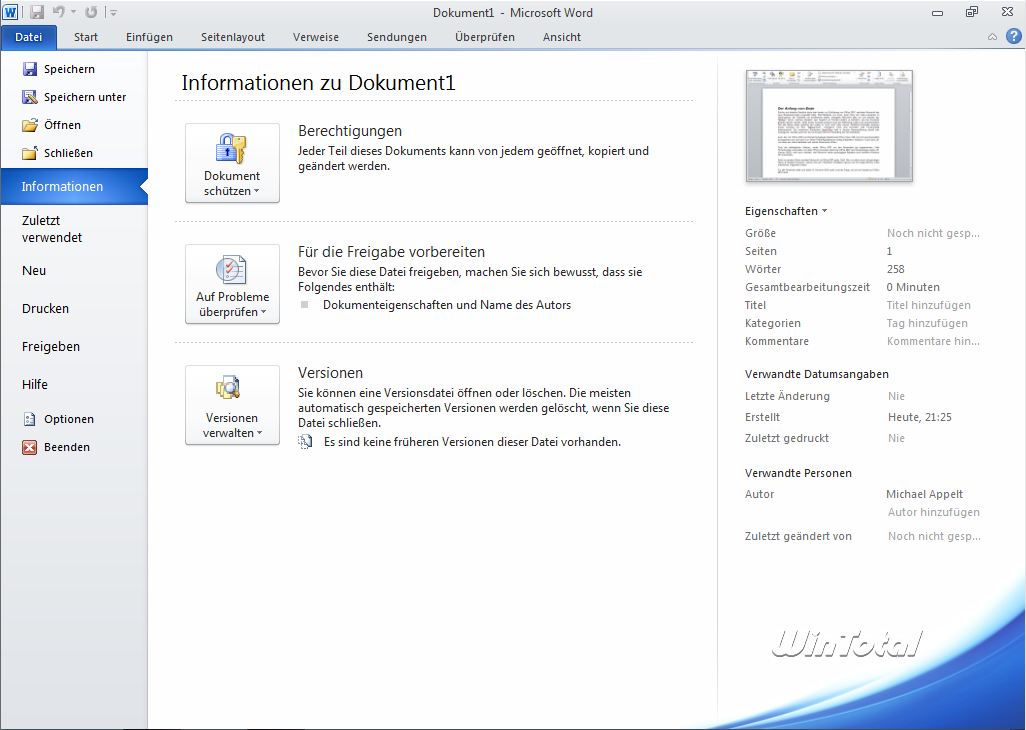Exit Word with the red Beenden icon
This screenshot has width=1026, height=730.
coord(29,447)
